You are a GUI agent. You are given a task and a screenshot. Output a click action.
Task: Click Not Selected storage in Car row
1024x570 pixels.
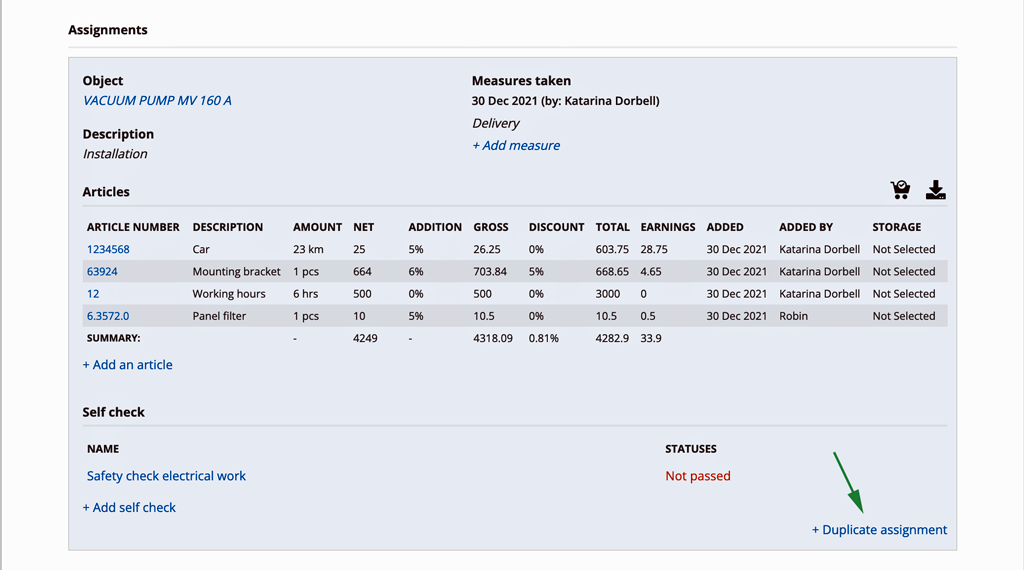tap(903, 249)
